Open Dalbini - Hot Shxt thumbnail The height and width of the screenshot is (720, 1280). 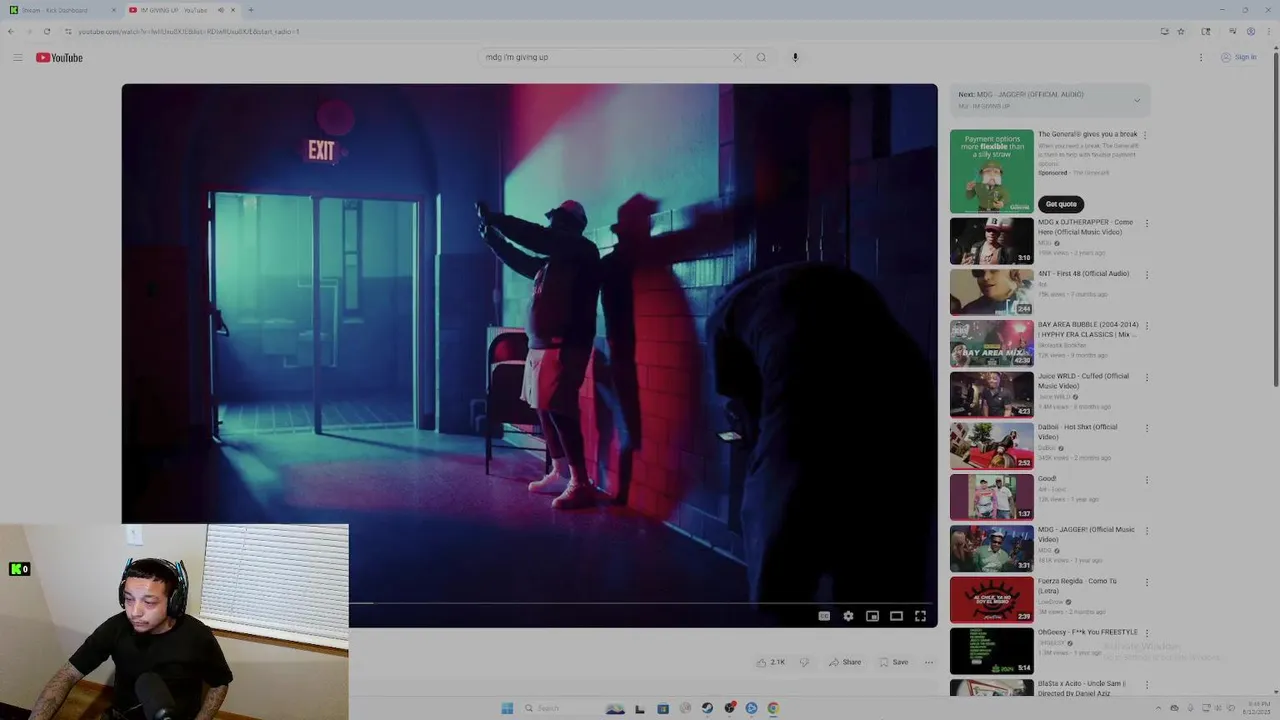coord(991,446)
